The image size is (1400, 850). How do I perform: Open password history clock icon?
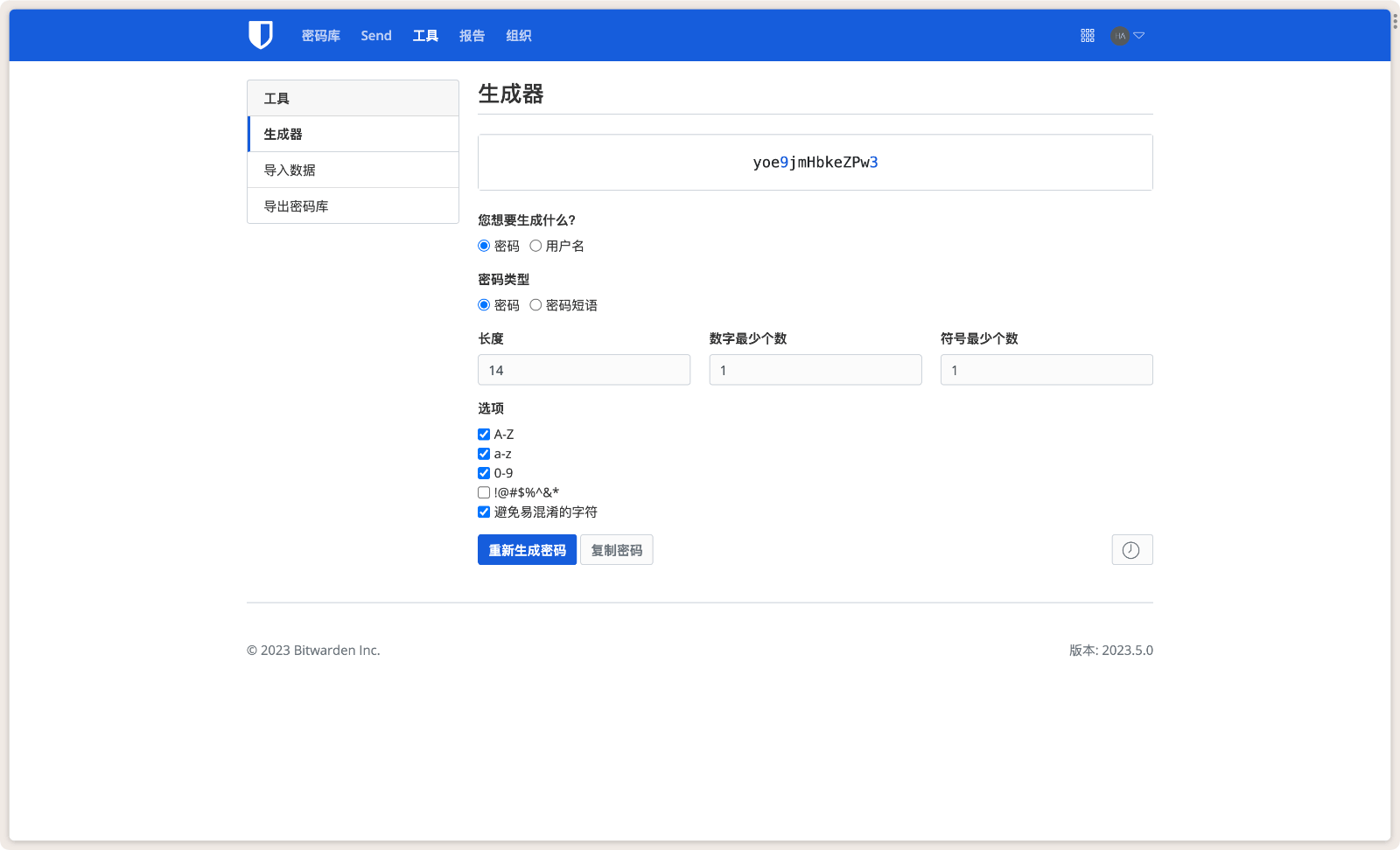click(x=1132, y=550)
